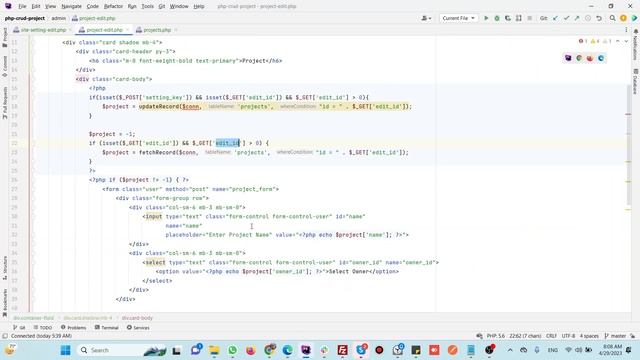Screen dimensions: 640x360
Task: Close the project-edit.php tab
Action: tap(127, 30)
